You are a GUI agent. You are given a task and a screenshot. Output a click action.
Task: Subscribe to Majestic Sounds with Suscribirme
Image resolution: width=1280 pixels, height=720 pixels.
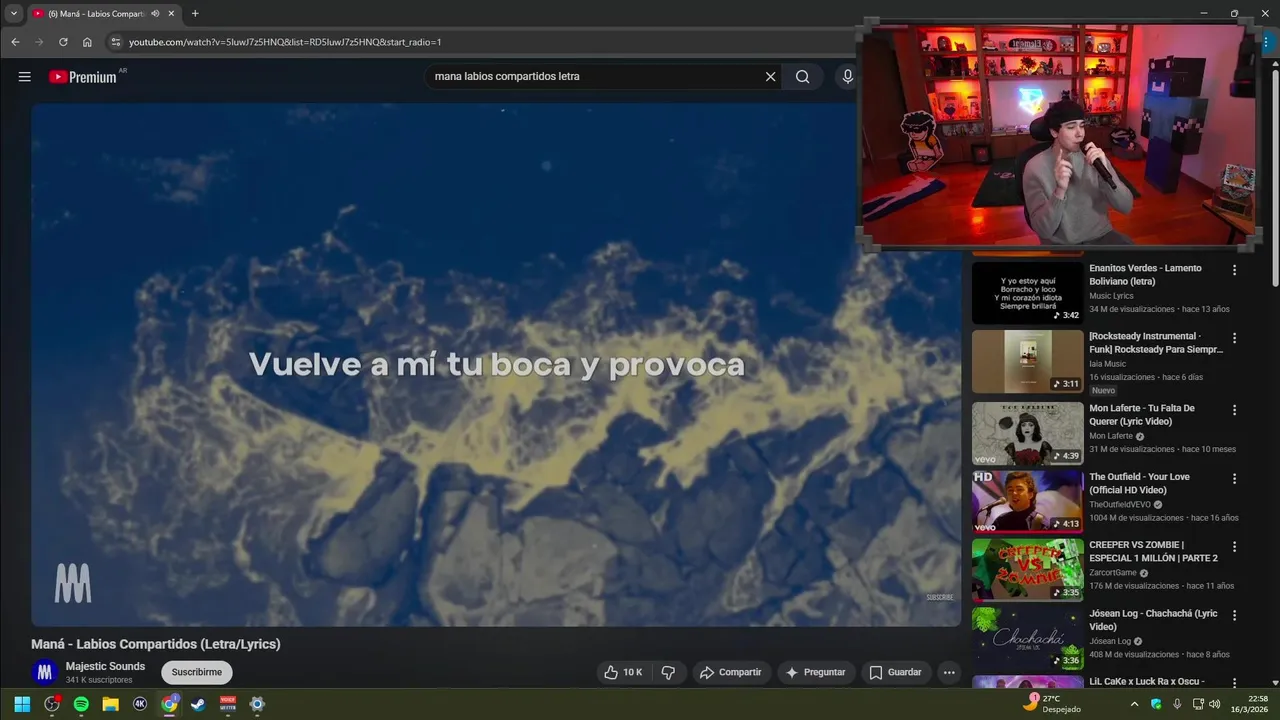coord(197,672)
